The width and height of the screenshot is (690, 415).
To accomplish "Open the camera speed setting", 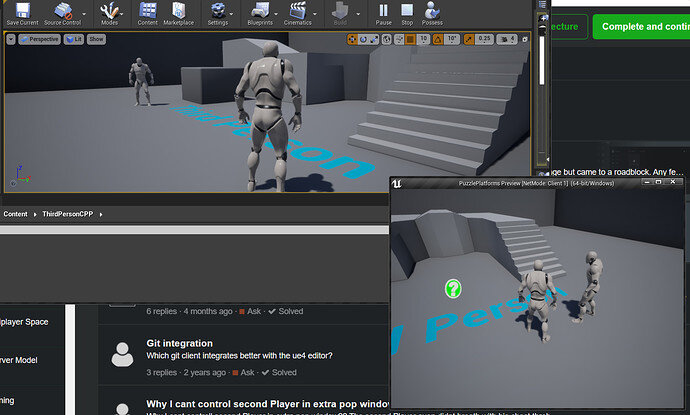I will pos(507,39).
